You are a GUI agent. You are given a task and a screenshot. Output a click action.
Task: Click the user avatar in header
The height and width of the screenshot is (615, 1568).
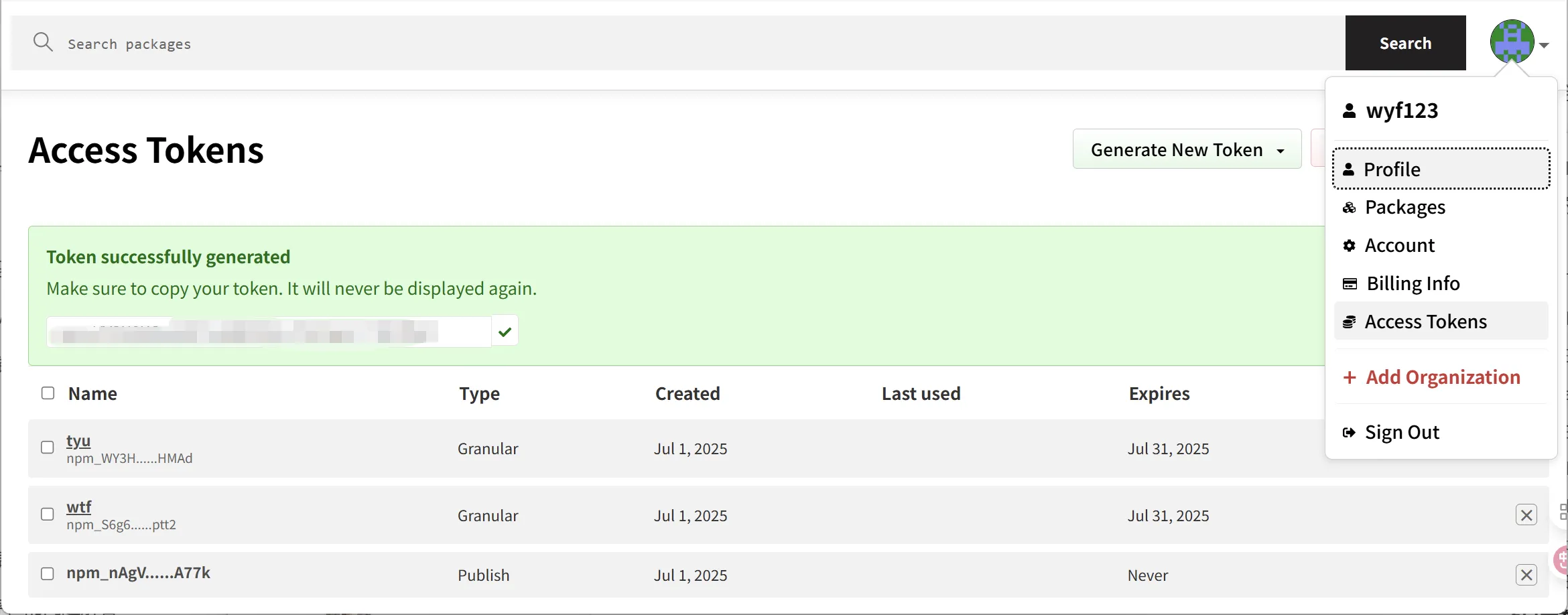[x=1512, y=42]
